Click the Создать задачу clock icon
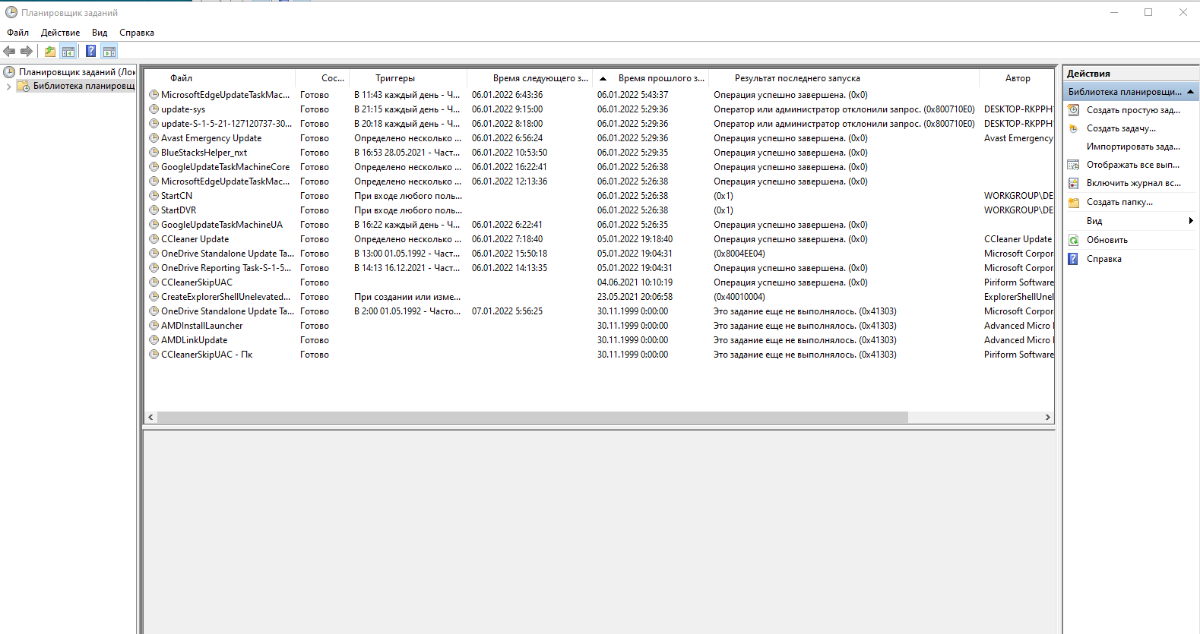 pyautogui.click(x=1074, y=128)
